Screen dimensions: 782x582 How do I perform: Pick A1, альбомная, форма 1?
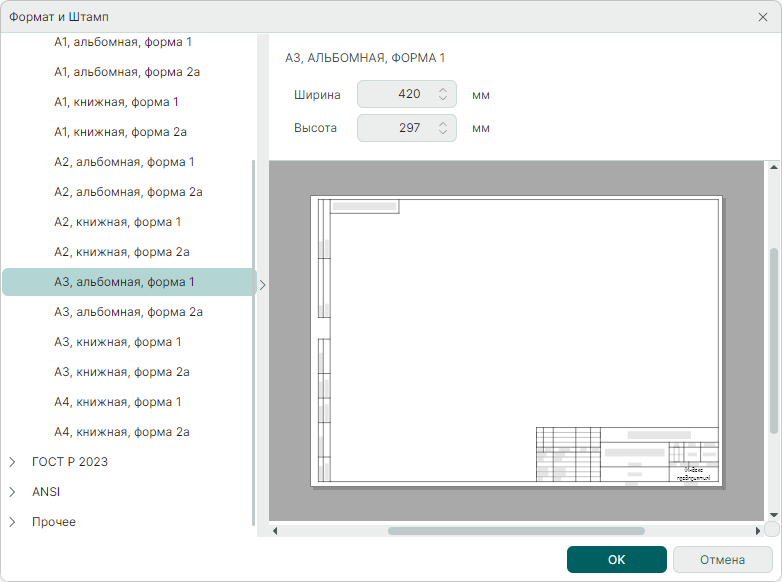coord(123,42)
